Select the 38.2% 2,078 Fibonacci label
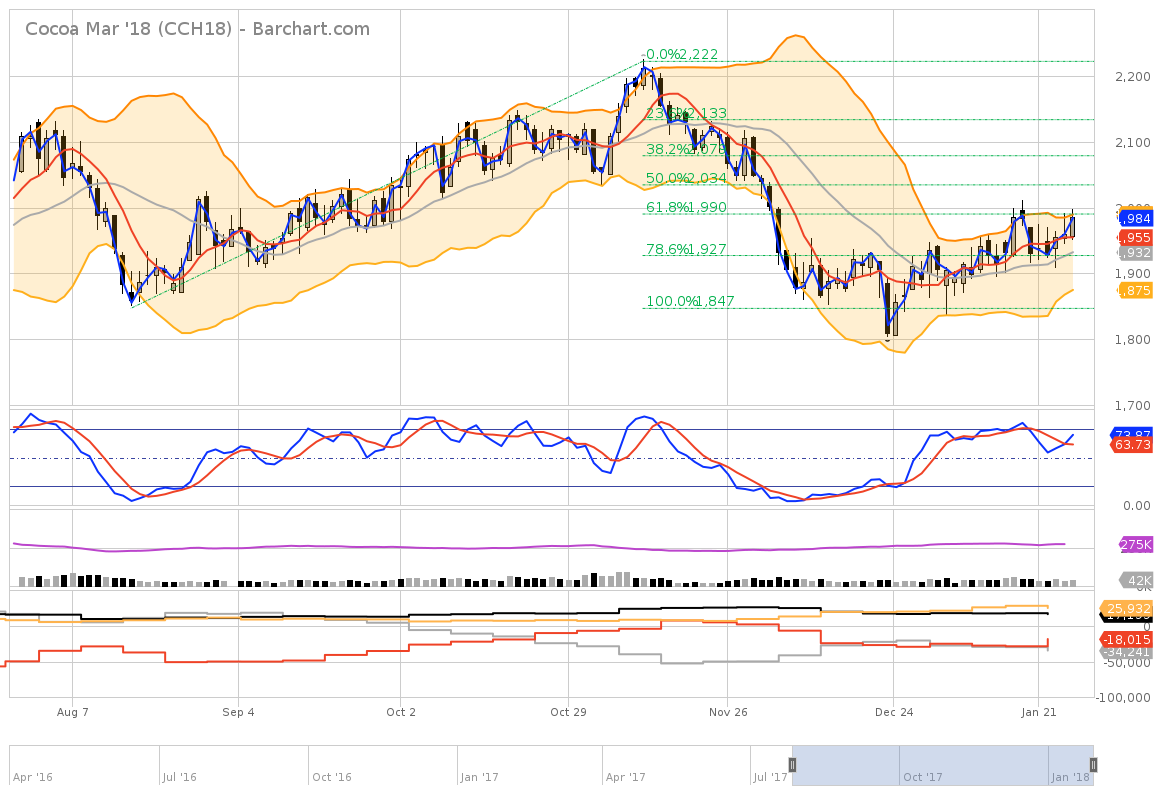 (x=686, y=150)
